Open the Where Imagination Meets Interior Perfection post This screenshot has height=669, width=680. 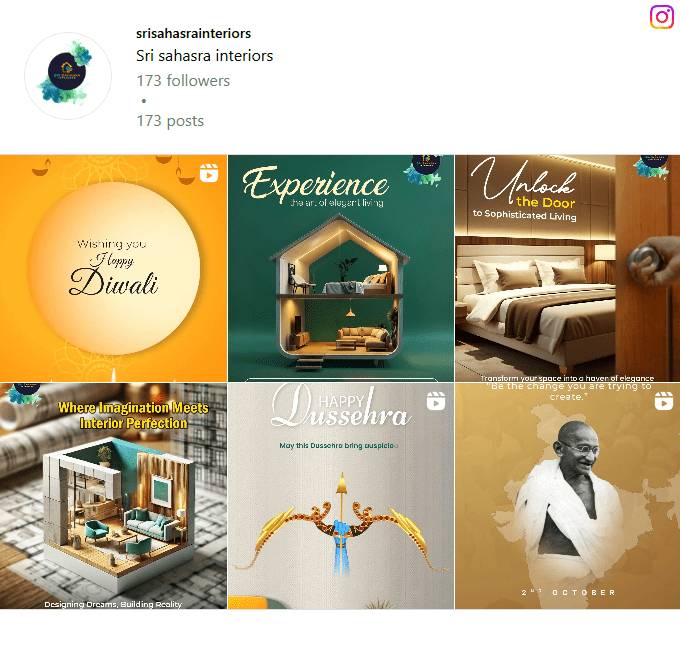(x=113, y=496)
